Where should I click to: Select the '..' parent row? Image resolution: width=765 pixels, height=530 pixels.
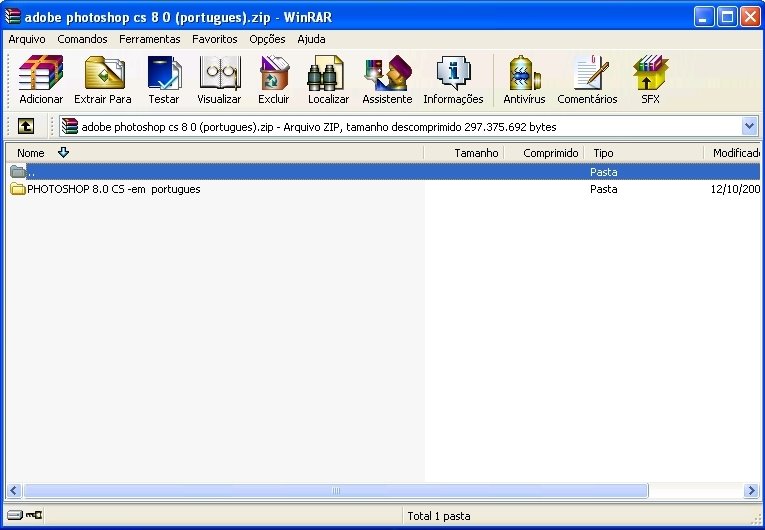383,171
